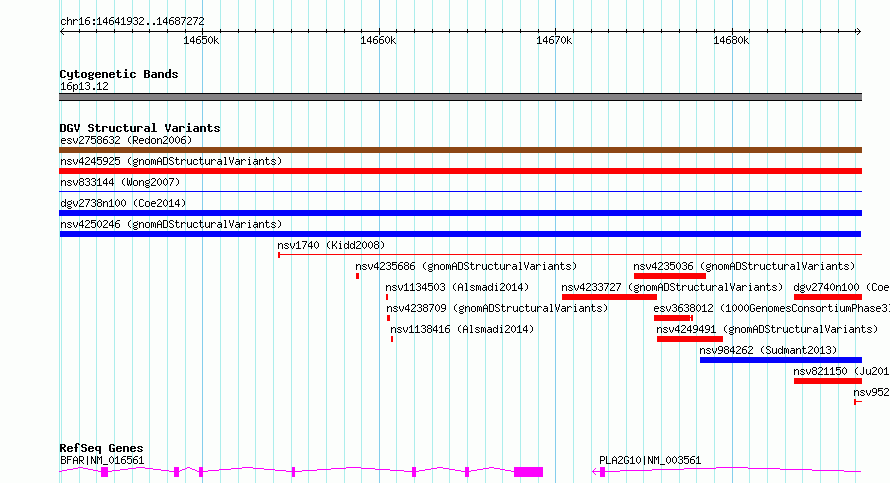Click the nsv4249491 red variant bar

[690, 339]
